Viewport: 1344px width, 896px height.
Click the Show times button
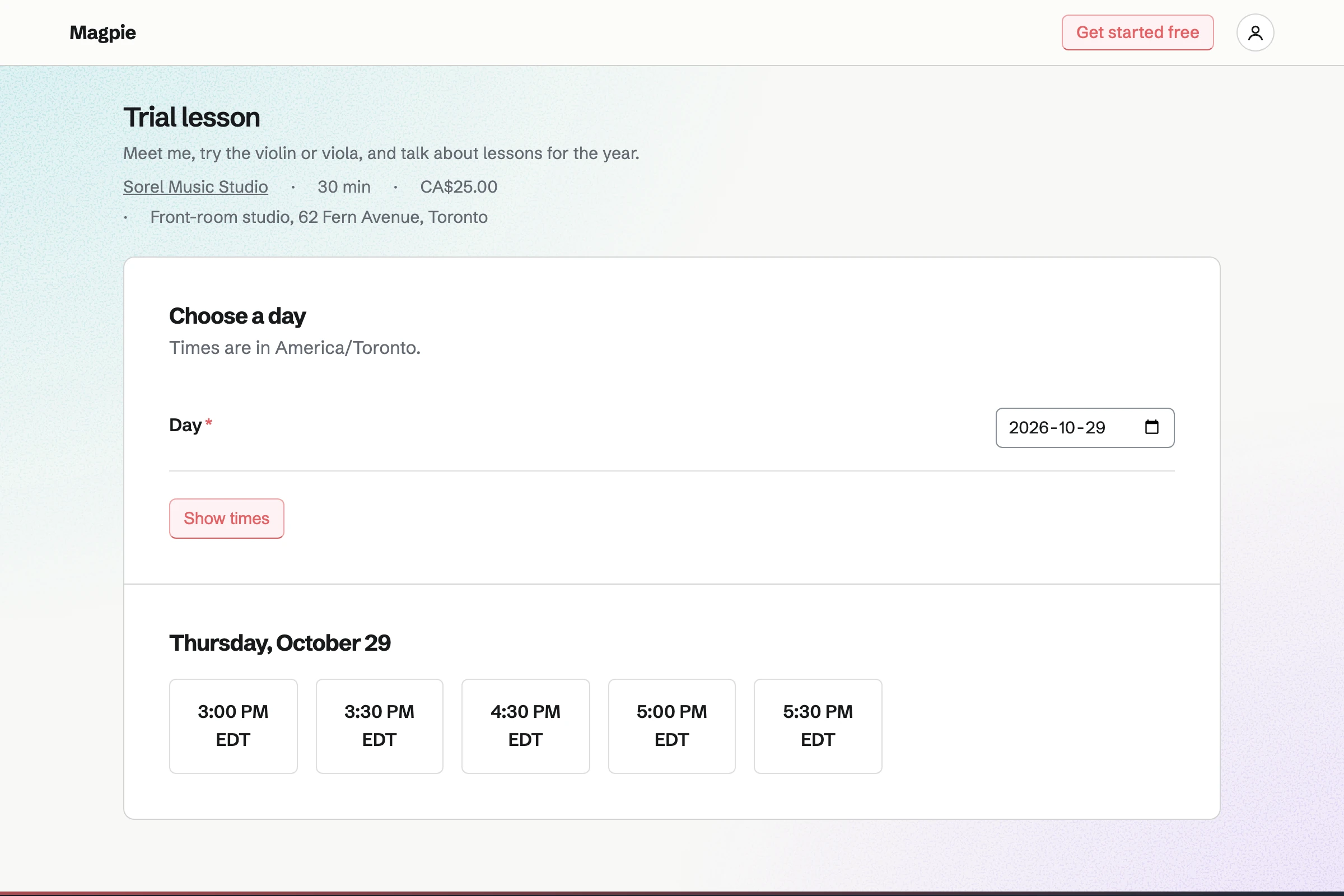[226, 519]
